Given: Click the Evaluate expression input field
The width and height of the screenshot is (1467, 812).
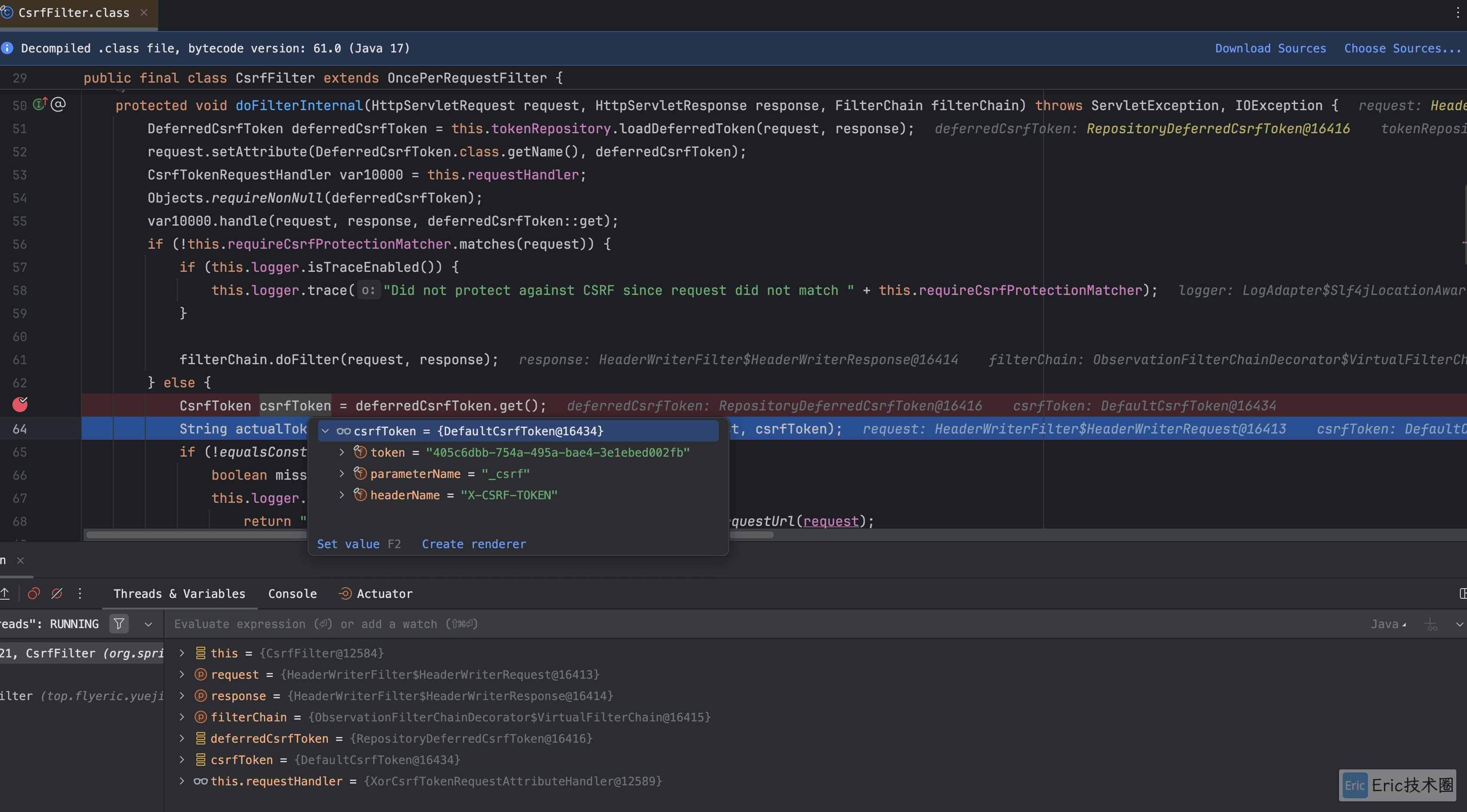Looking at the screenshot, I should (763, 624).
